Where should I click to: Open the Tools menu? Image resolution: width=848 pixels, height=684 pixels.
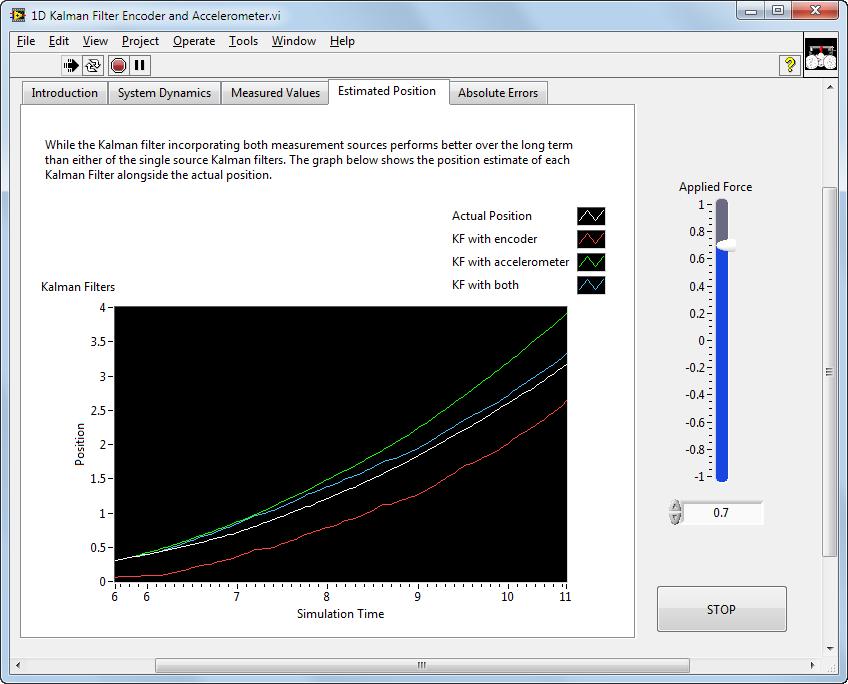click(243, 41)
